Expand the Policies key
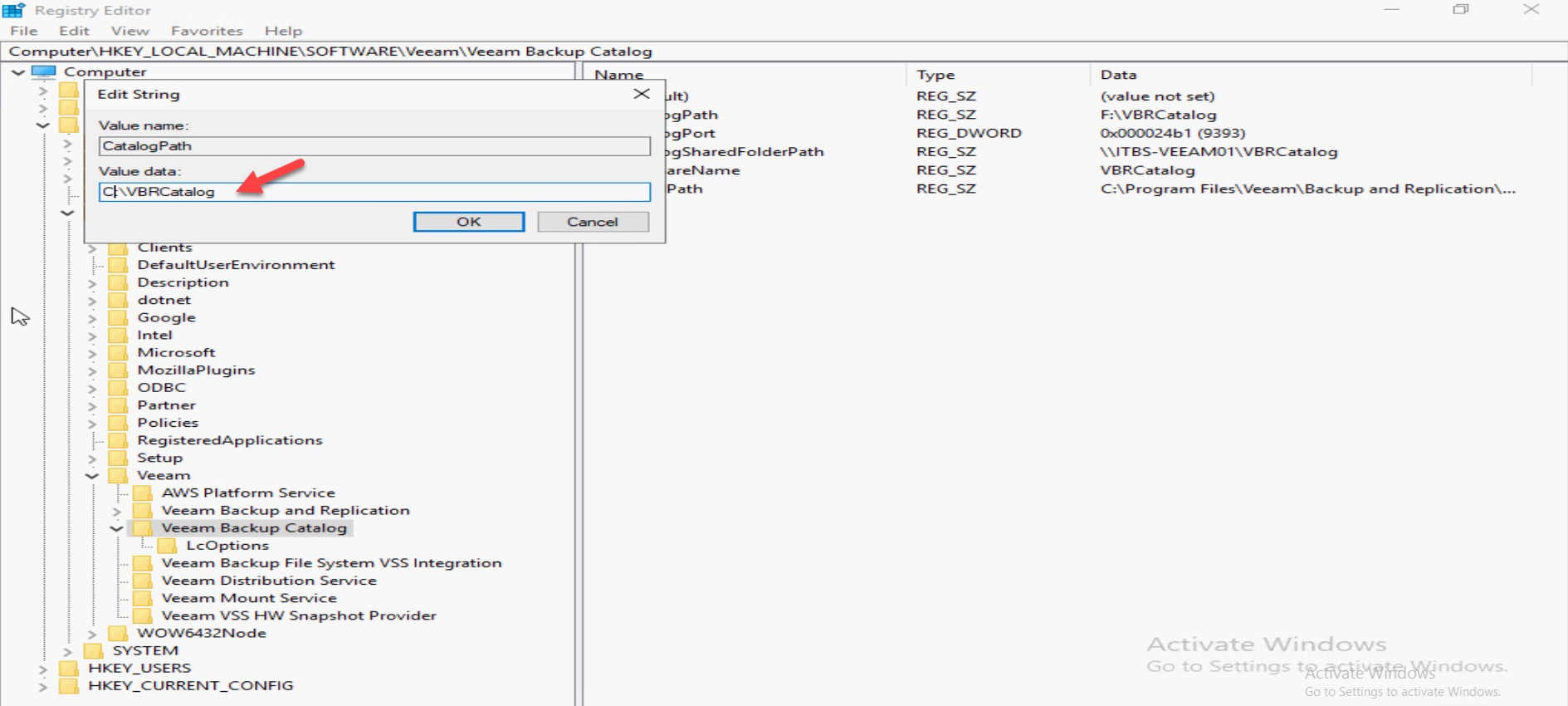Screen dimensions: 1568x706 (92, 424)
